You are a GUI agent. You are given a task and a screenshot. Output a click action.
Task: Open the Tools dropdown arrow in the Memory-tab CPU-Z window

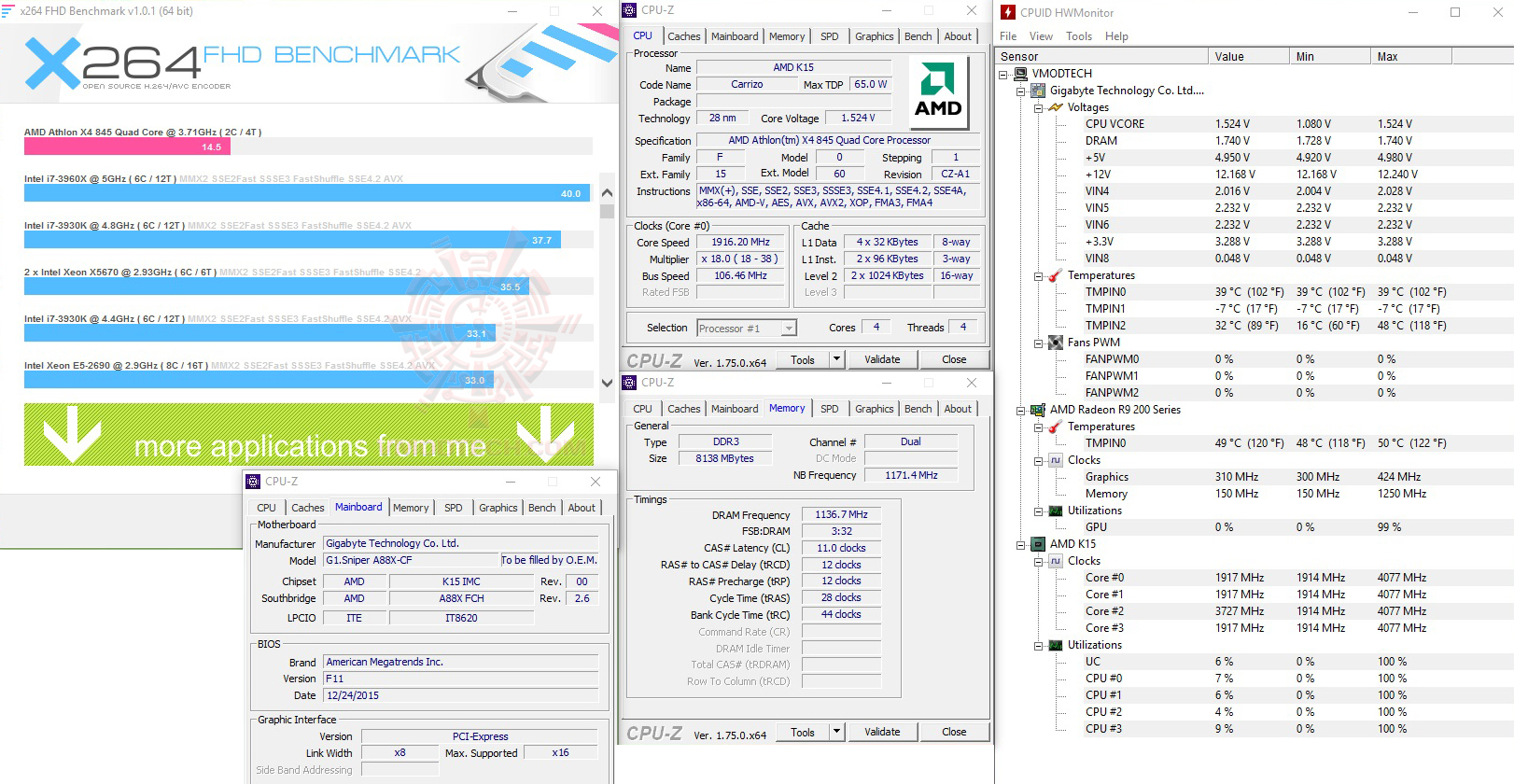[836, 732]
